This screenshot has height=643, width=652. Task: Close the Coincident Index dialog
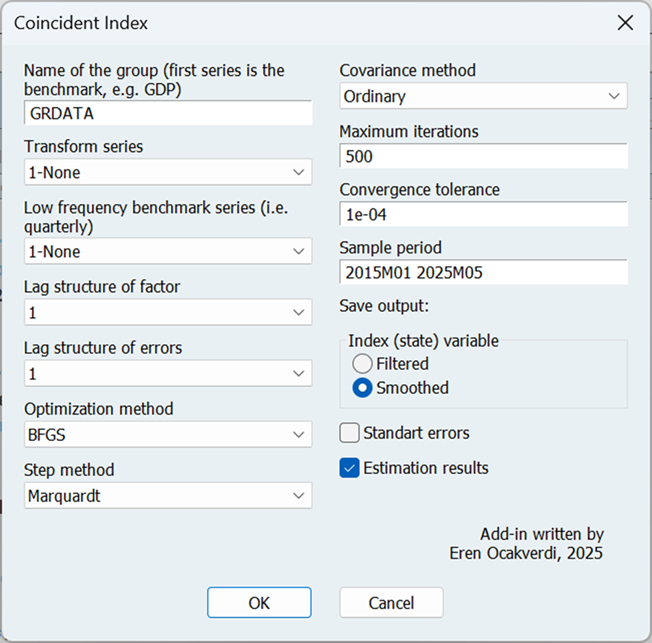[625, 23]
